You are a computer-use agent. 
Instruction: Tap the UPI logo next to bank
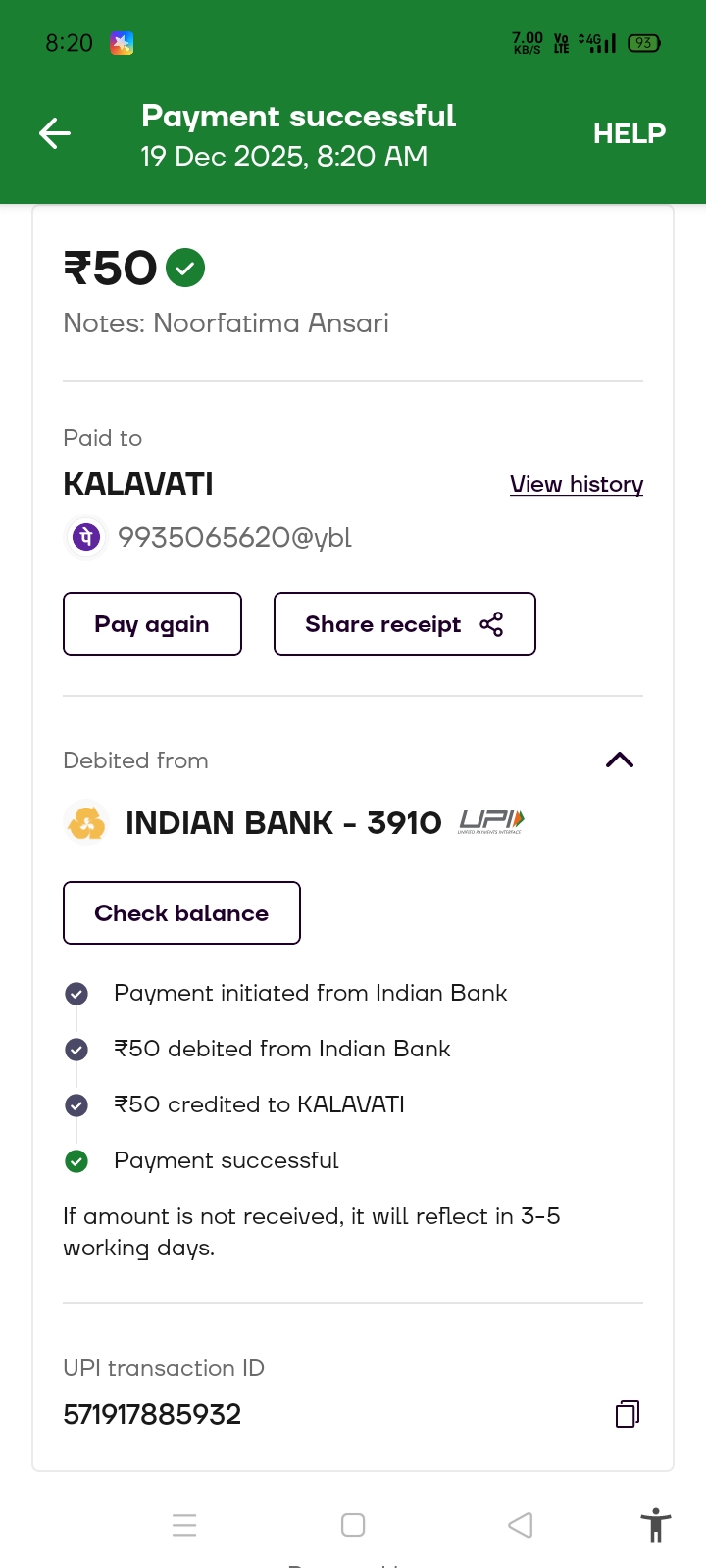491,821
